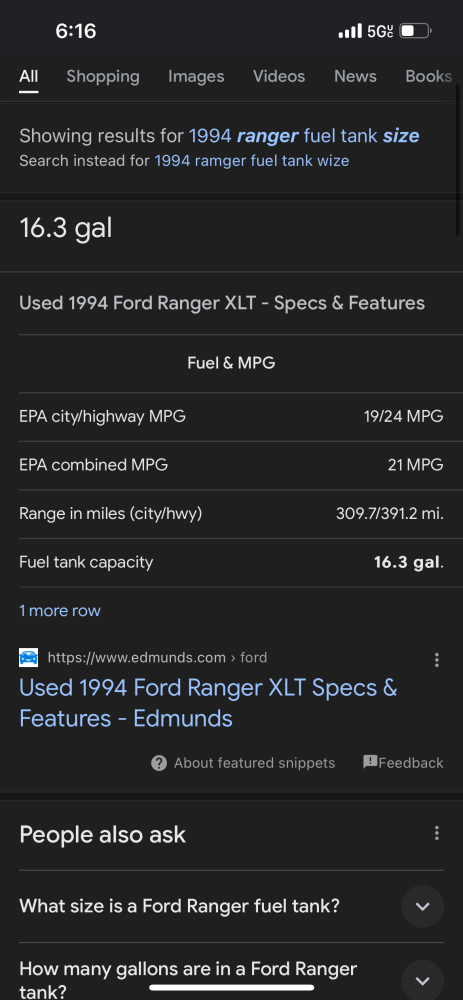Switch to the Shopping tab
This screenshot has width=463, height=1000.
click(x=103, y=77)
